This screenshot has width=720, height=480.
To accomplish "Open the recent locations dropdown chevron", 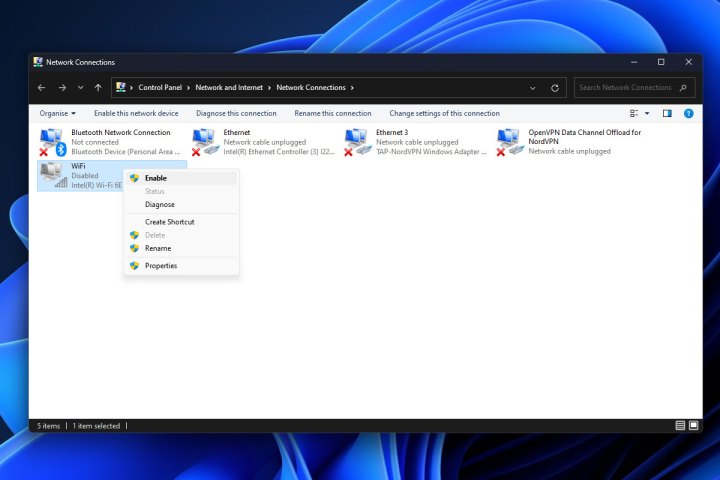I will (x=80, y=88).
